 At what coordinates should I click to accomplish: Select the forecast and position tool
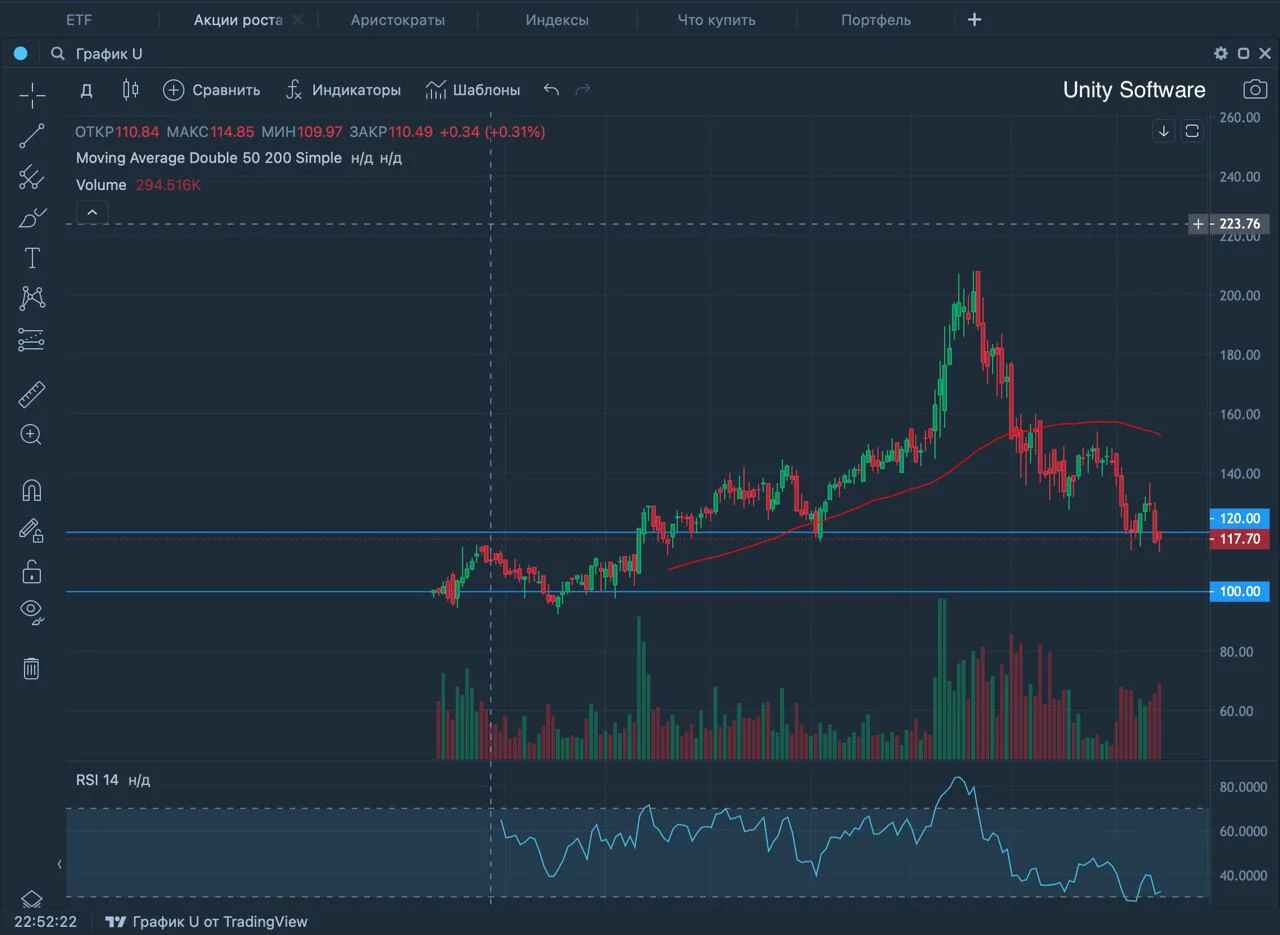pos(32,340)
